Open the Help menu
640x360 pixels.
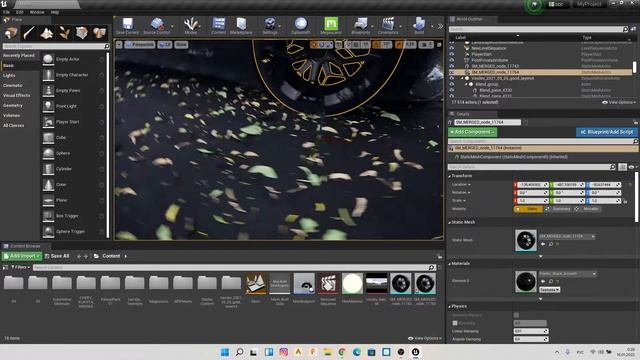(x=55, y=12)
